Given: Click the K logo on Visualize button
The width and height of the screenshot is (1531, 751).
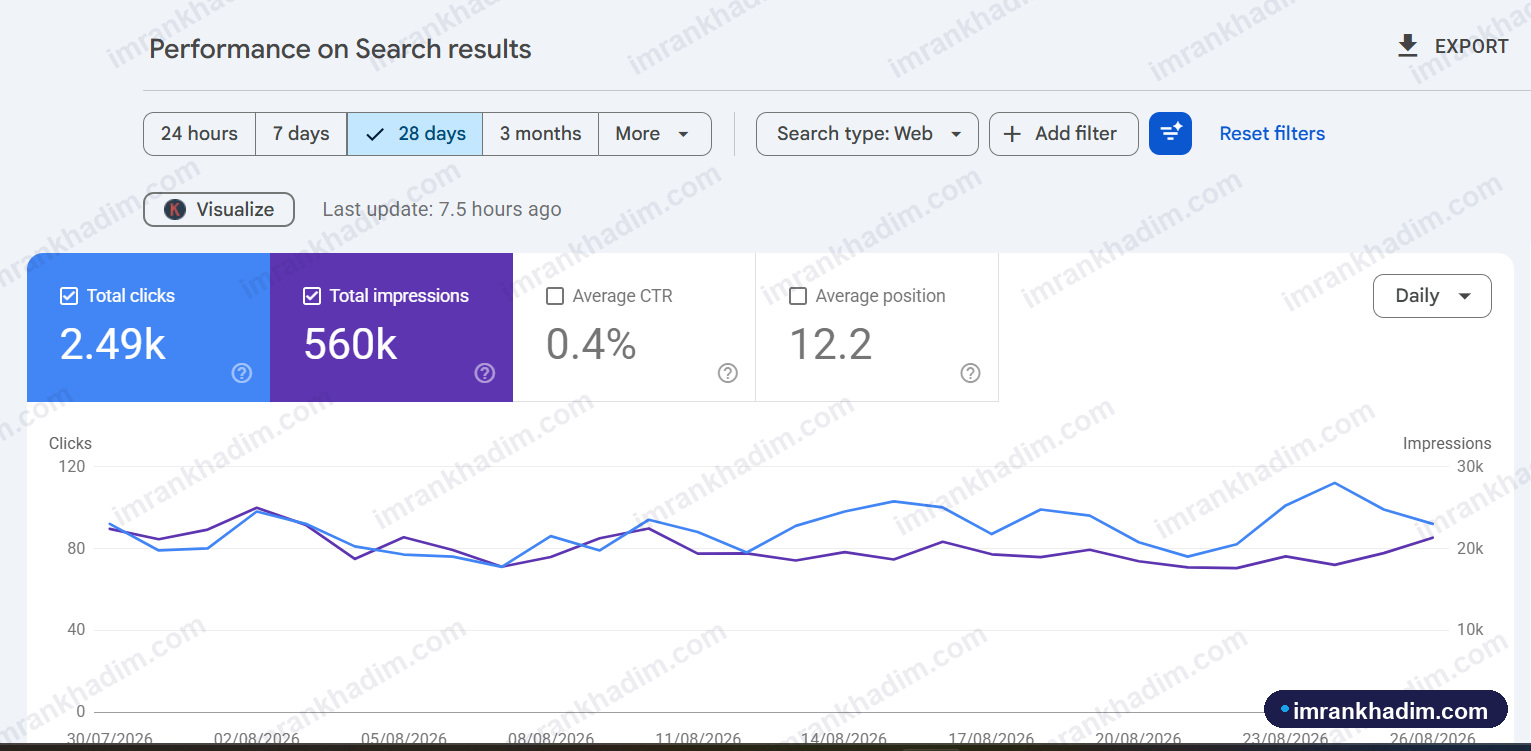Looking at the screenshot, I should (x=175, y=210).
